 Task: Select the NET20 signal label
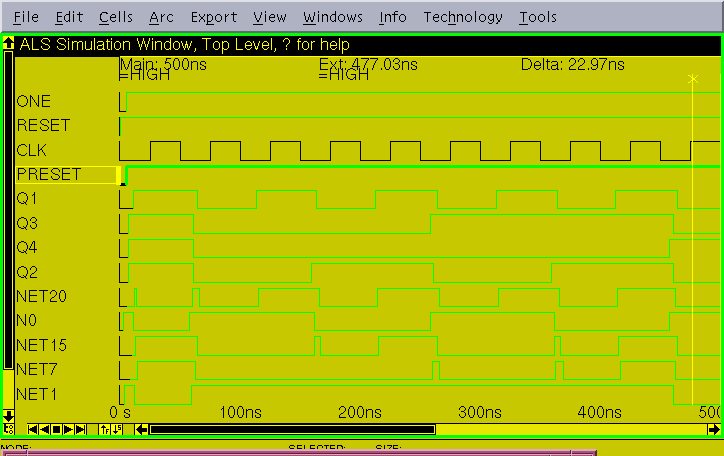[42, 296]
